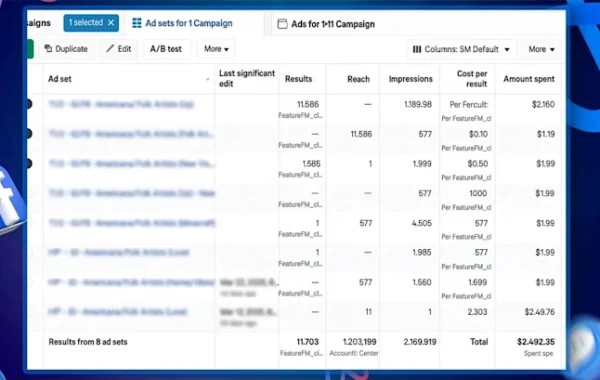The width and height of the screenshot is (600, 380).
Task: Click the ad sets grid icon
Action: click(x=137, y=23)
